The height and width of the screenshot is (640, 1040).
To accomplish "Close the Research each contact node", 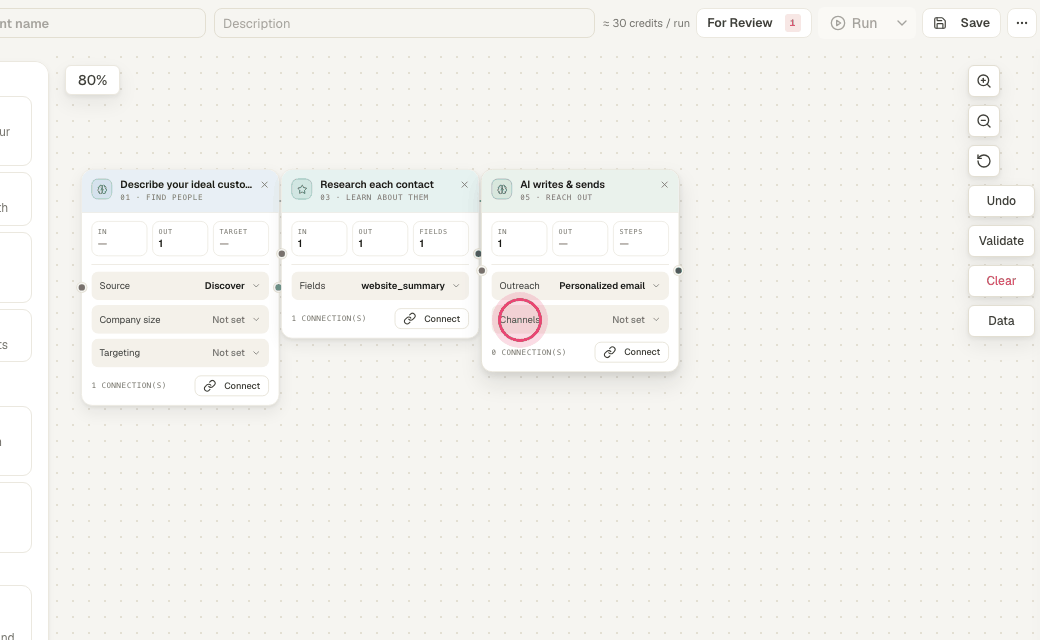I will [464, 185].
